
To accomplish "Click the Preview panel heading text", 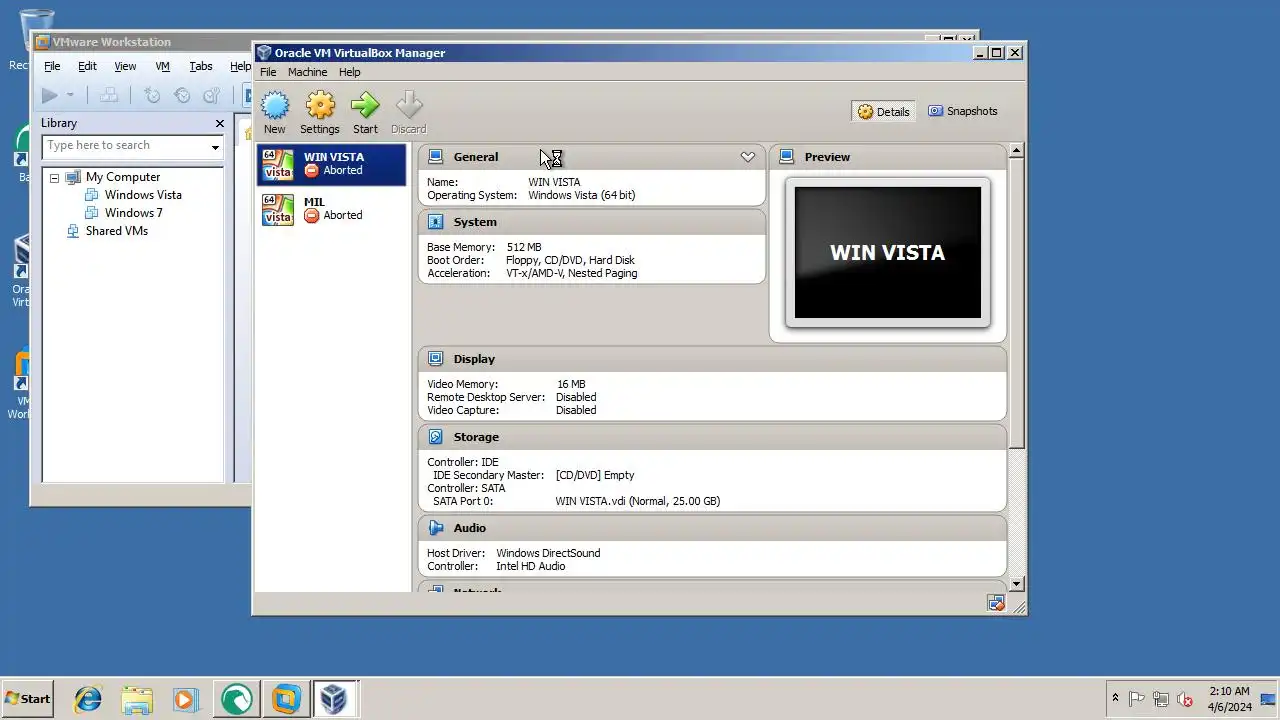I will [827, 157].
